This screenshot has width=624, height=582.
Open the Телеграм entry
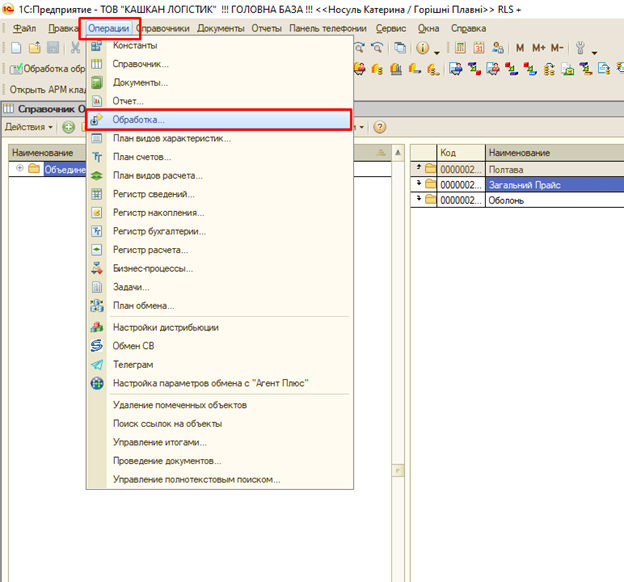point(220,365)
